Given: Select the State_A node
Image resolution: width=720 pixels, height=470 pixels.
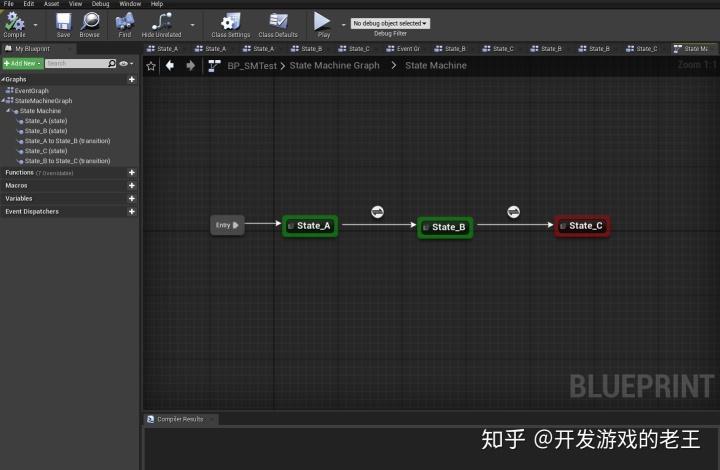Looking at the screenshot, I should [310, 226].
